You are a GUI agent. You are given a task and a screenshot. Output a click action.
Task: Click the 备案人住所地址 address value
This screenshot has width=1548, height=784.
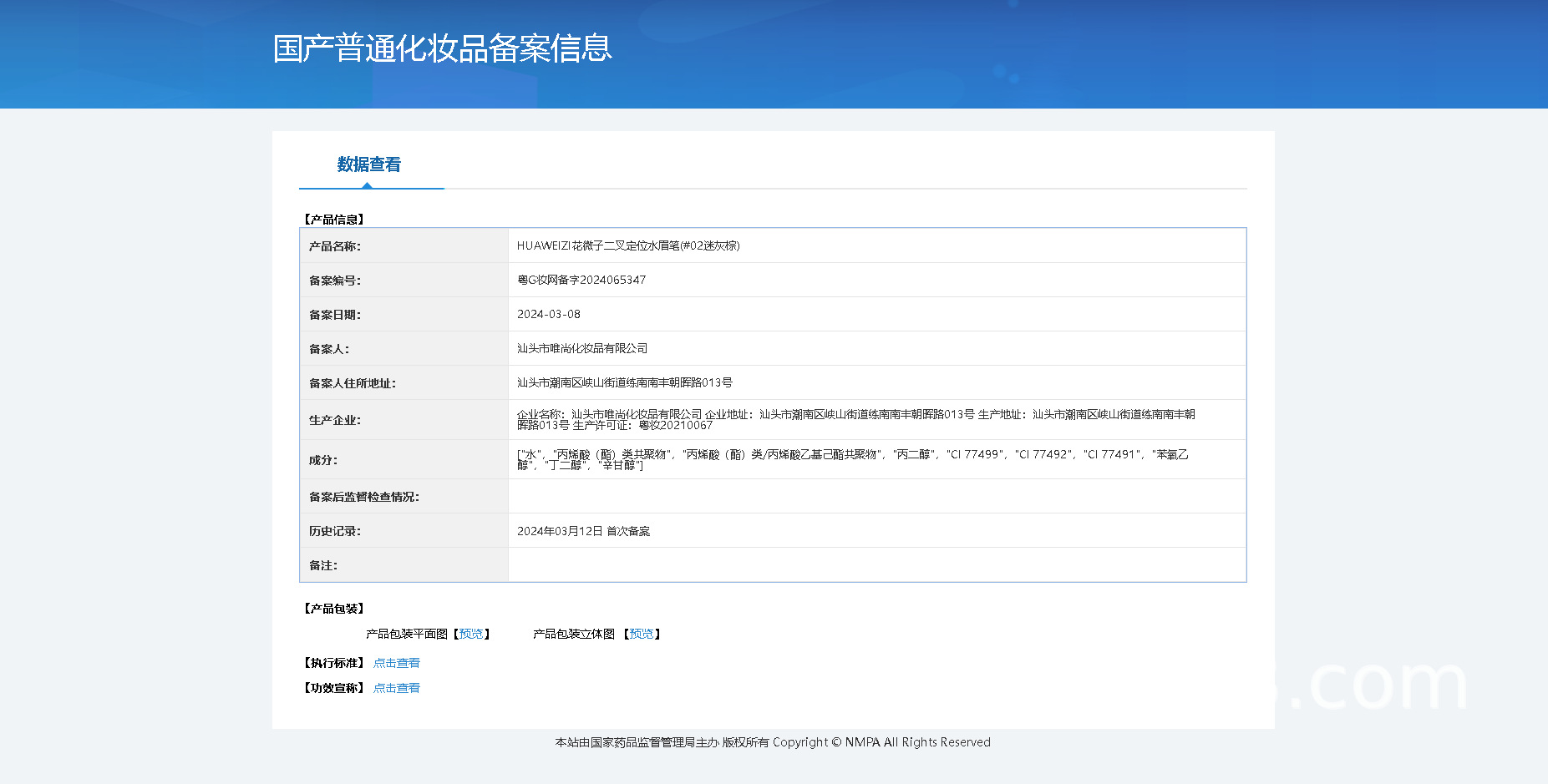[x=624, y=382]
